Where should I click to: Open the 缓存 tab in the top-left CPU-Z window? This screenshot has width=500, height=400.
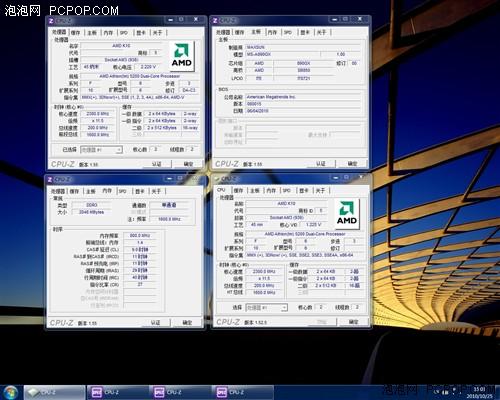click(76, 33)
